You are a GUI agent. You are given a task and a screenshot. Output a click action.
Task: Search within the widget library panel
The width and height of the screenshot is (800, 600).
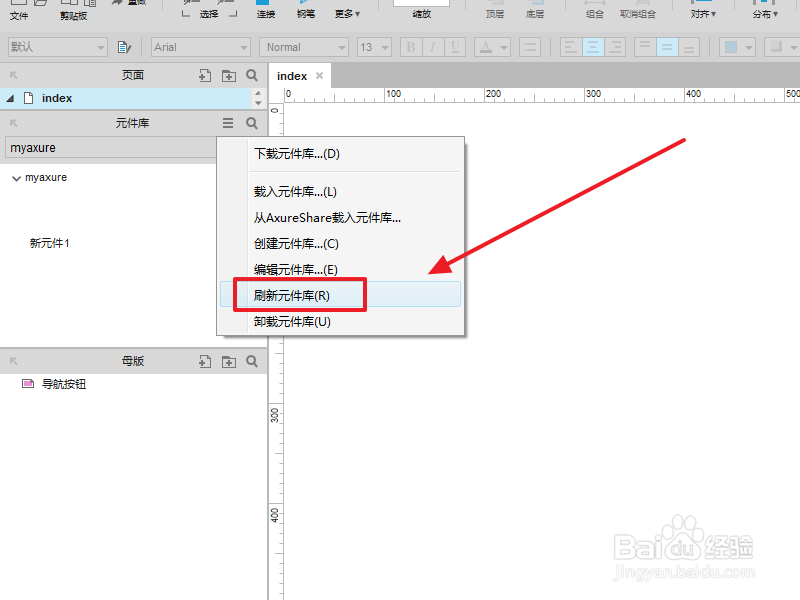point(252,123)
